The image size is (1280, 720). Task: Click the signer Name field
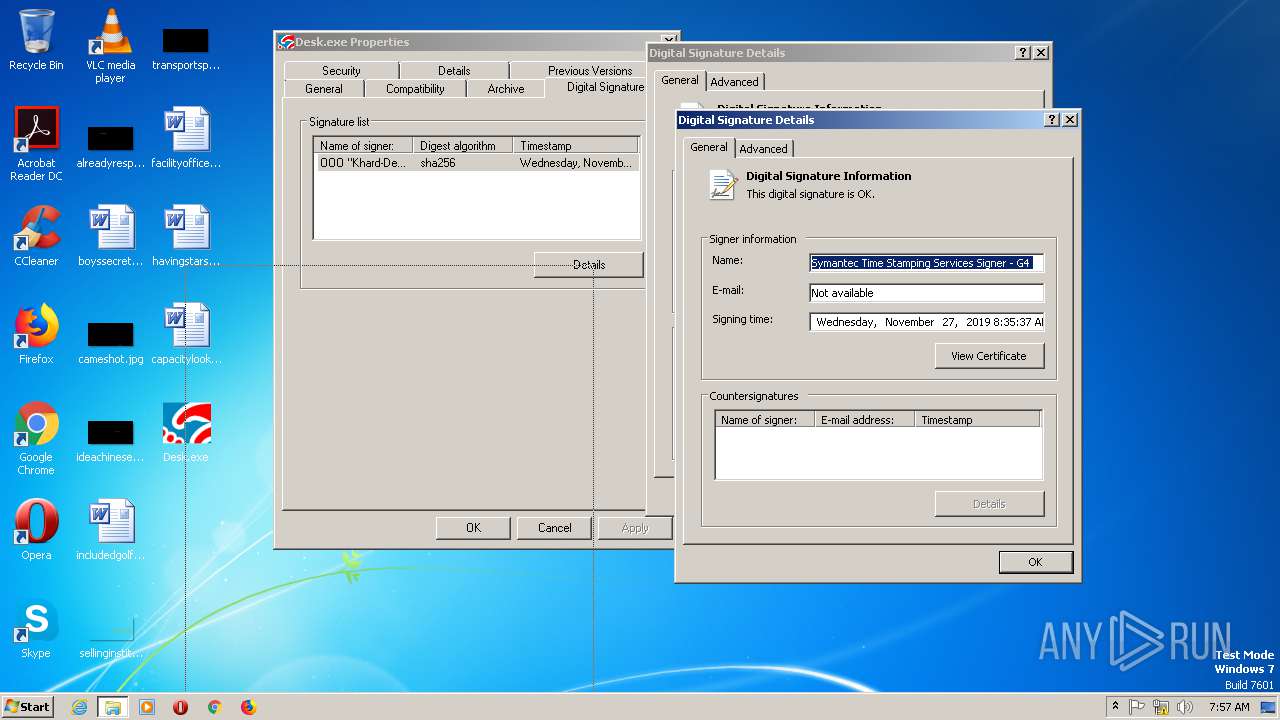point(926,263)
